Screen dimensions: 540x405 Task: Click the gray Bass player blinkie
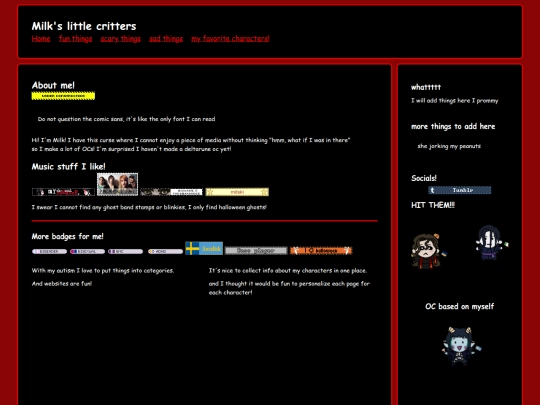(x=256, y=251)
